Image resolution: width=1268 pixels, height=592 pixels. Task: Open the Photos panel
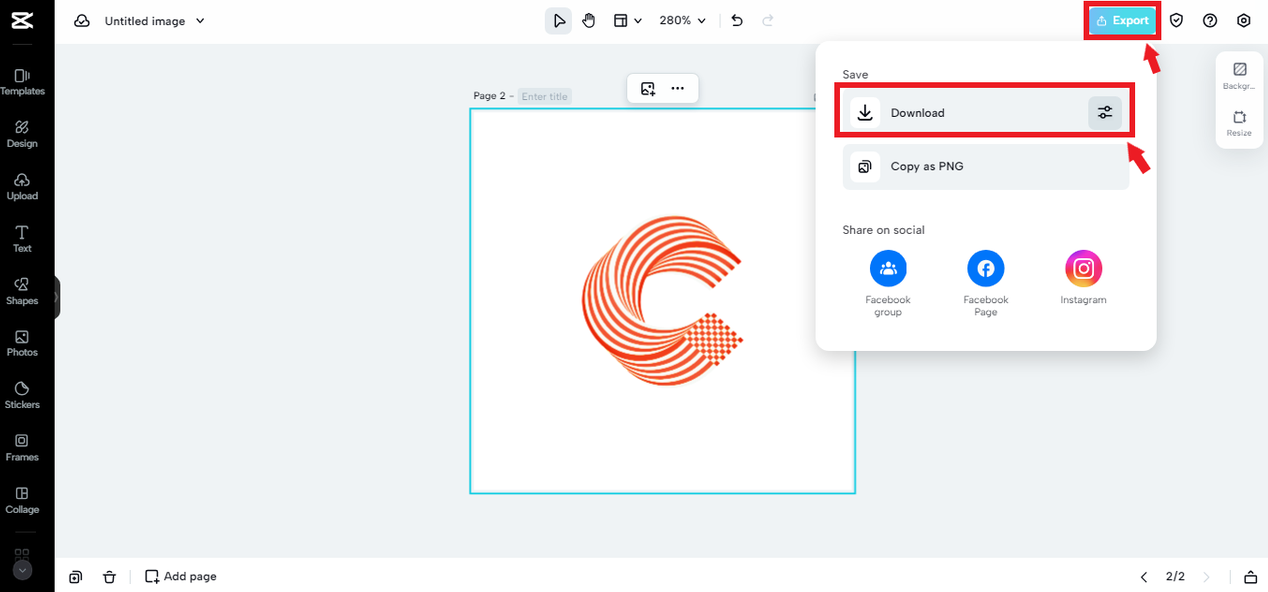[x=22, y=343]
